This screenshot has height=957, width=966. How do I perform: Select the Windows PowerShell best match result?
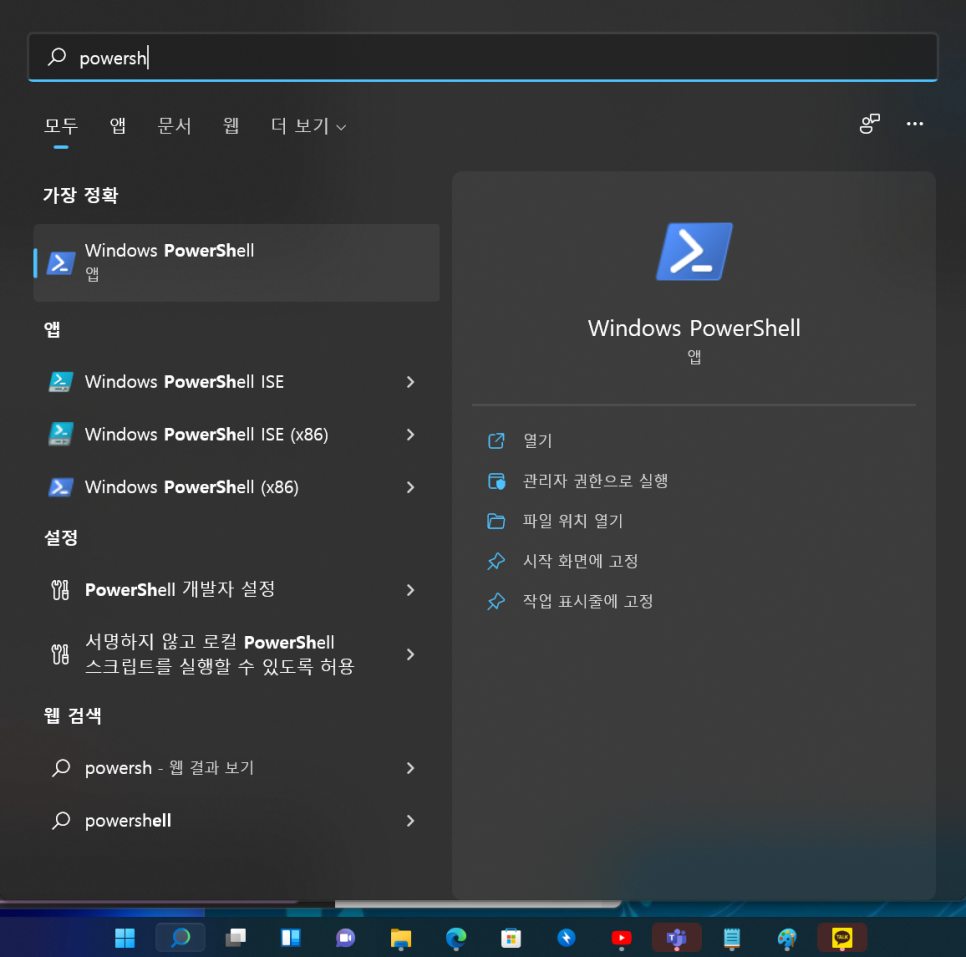tap(236, 263)
